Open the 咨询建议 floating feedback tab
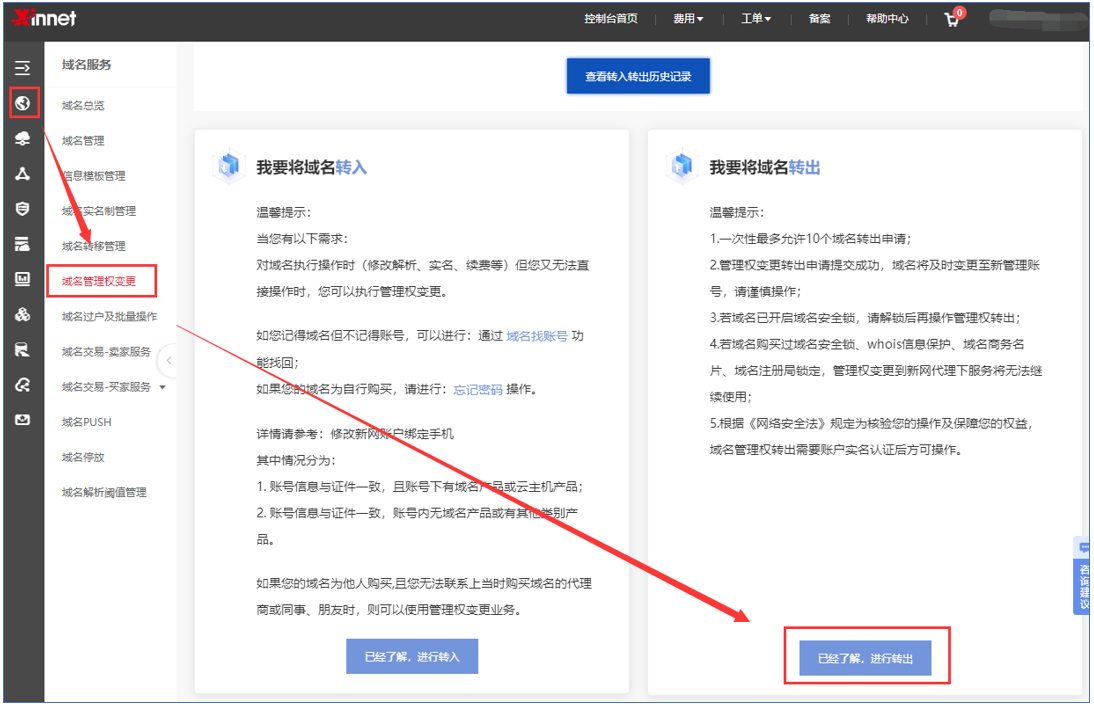Viewport: 1094px width, 706px height. pyautogui.click(x=1083, y=575)
